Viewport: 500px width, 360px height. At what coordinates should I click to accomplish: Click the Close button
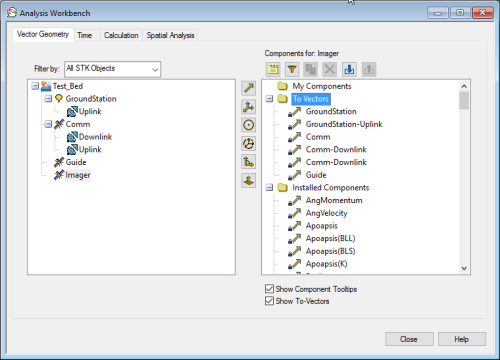pos(409,339)
